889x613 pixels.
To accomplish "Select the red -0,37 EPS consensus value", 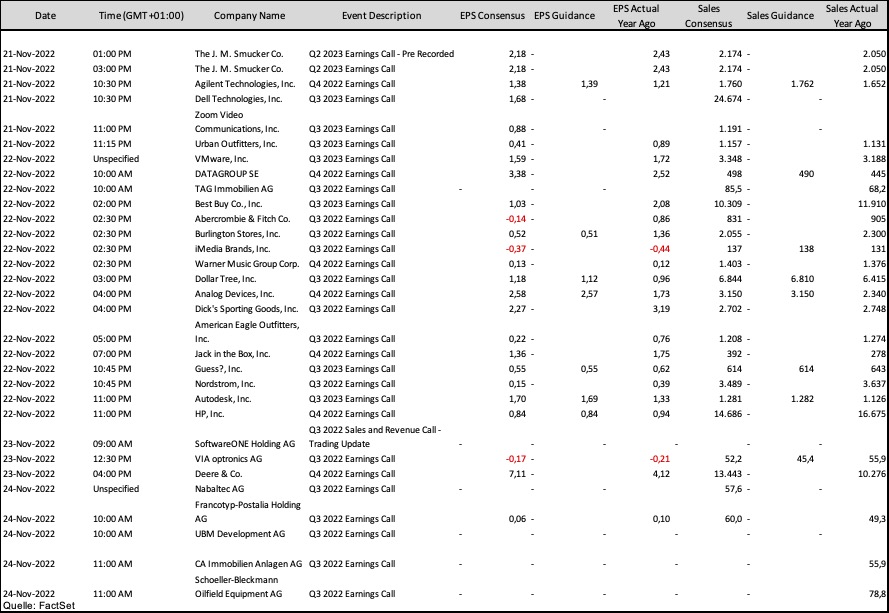I will [x=516, y=249].
